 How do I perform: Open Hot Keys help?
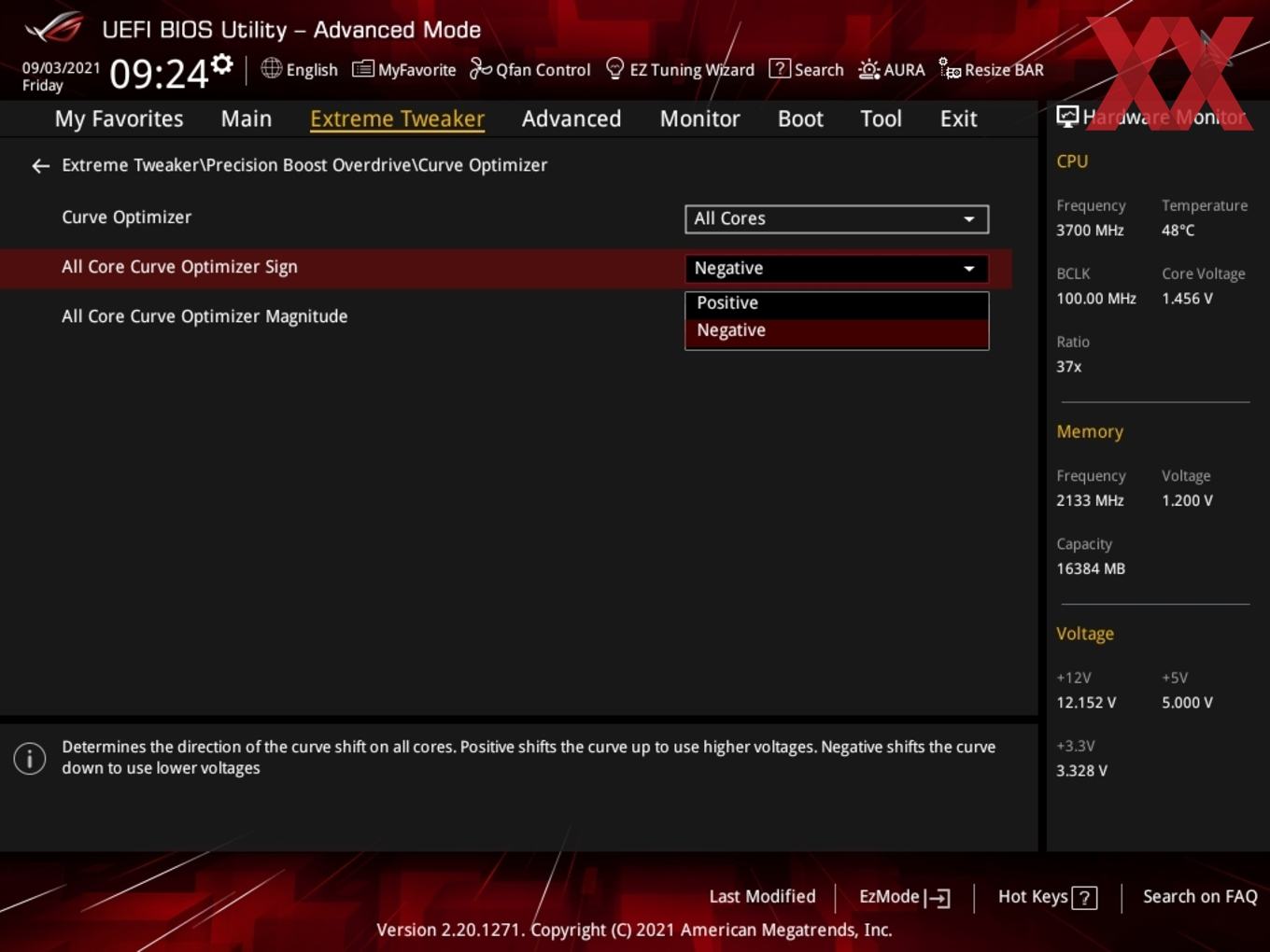[x=1047, y=897]
